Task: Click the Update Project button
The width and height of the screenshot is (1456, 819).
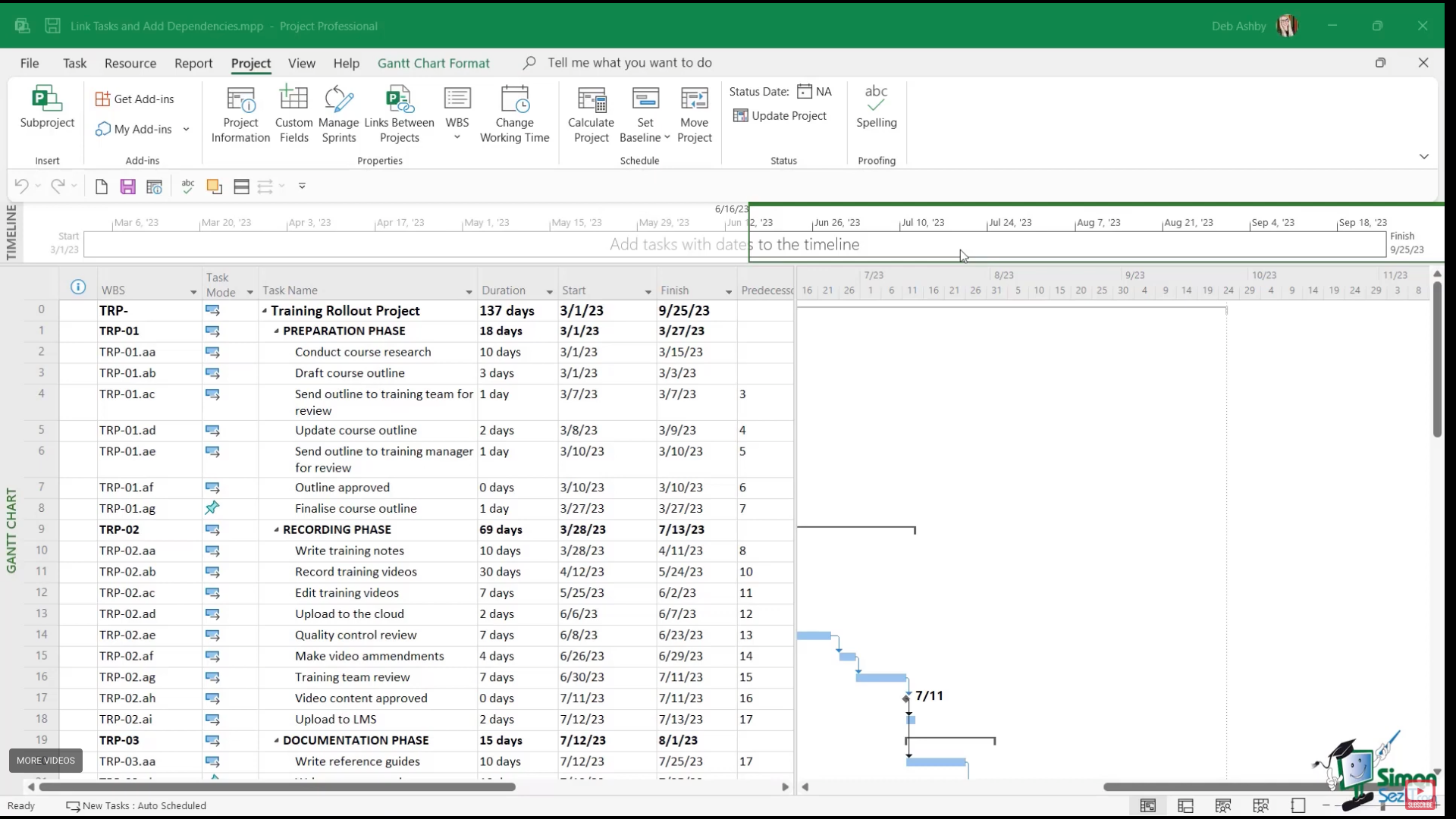Action: click(x=780, y=116)
